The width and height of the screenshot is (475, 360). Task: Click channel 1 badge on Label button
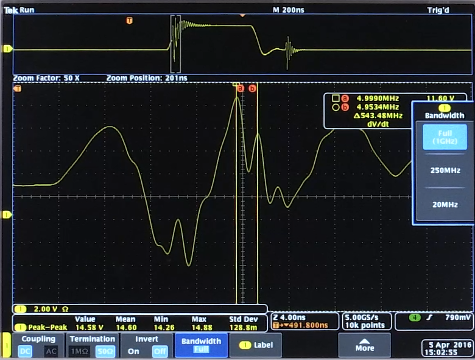pos(245,345)
